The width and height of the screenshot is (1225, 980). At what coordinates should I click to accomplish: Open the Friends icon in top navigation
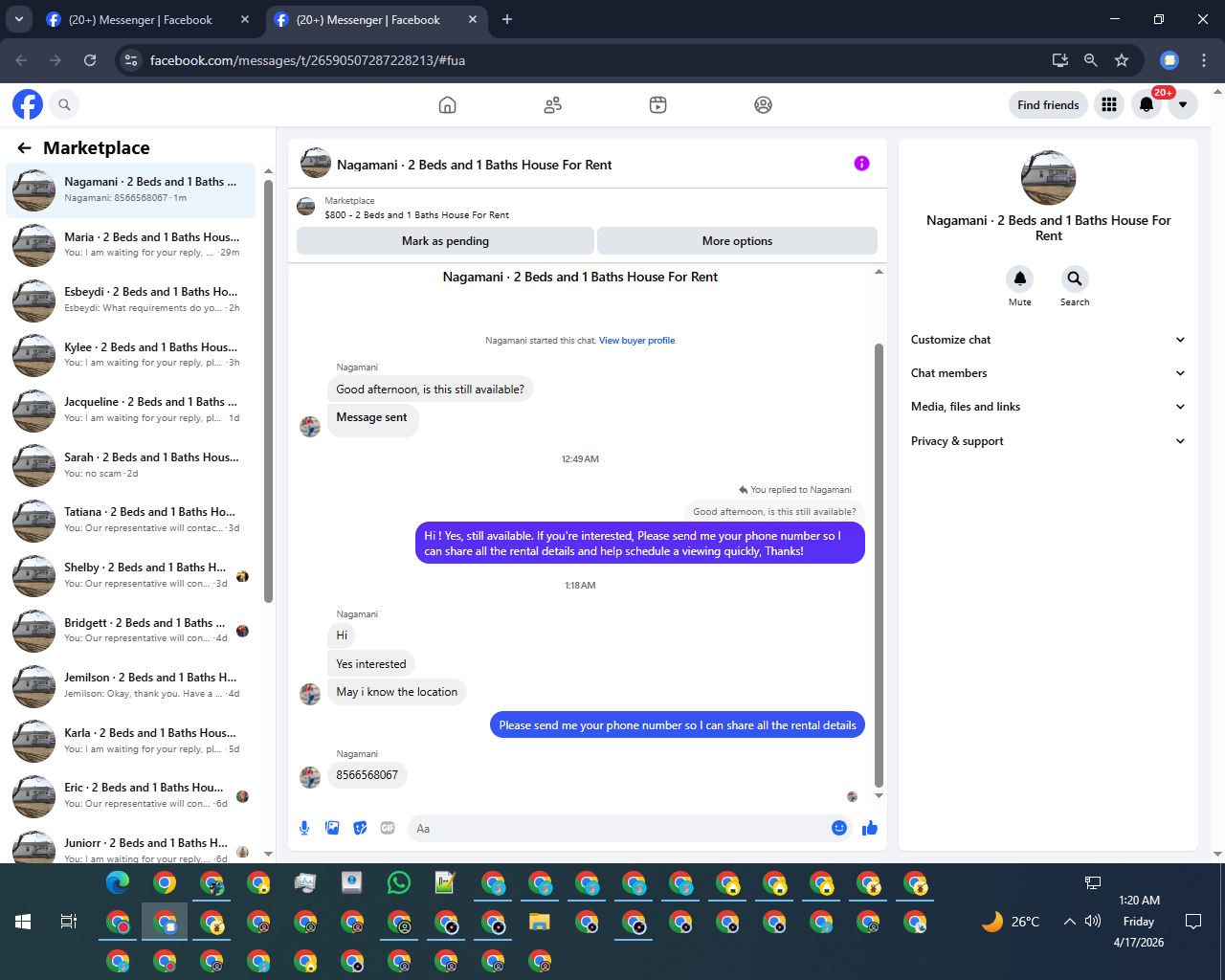click(x=552, y=105)
